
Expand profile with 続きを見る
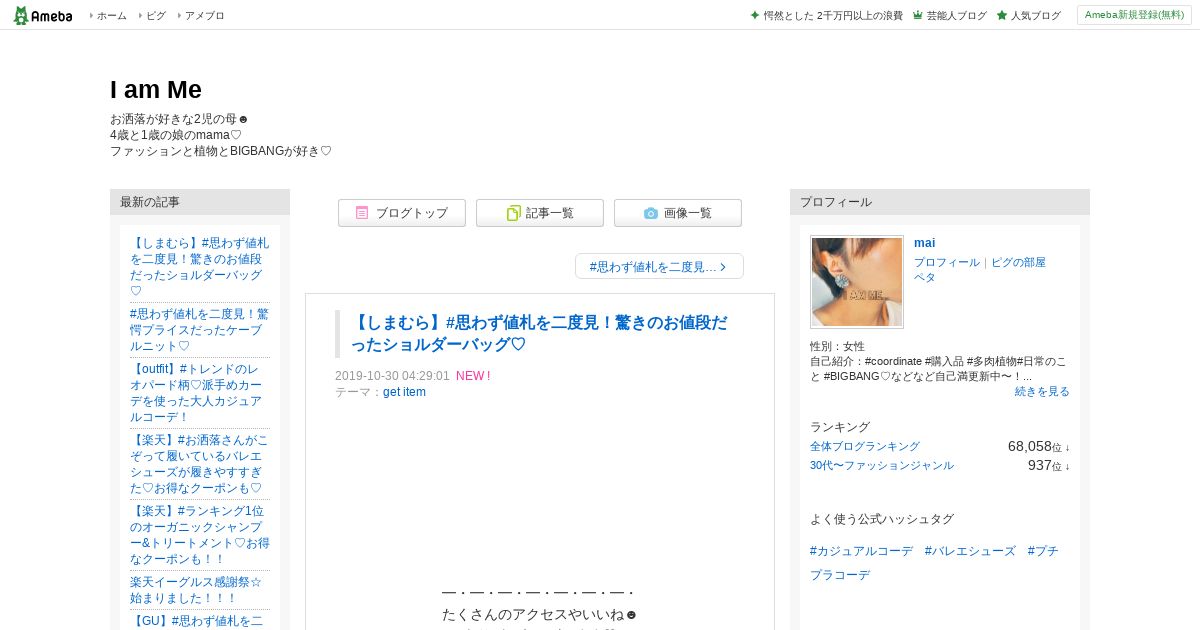[x=1042, y=391]
